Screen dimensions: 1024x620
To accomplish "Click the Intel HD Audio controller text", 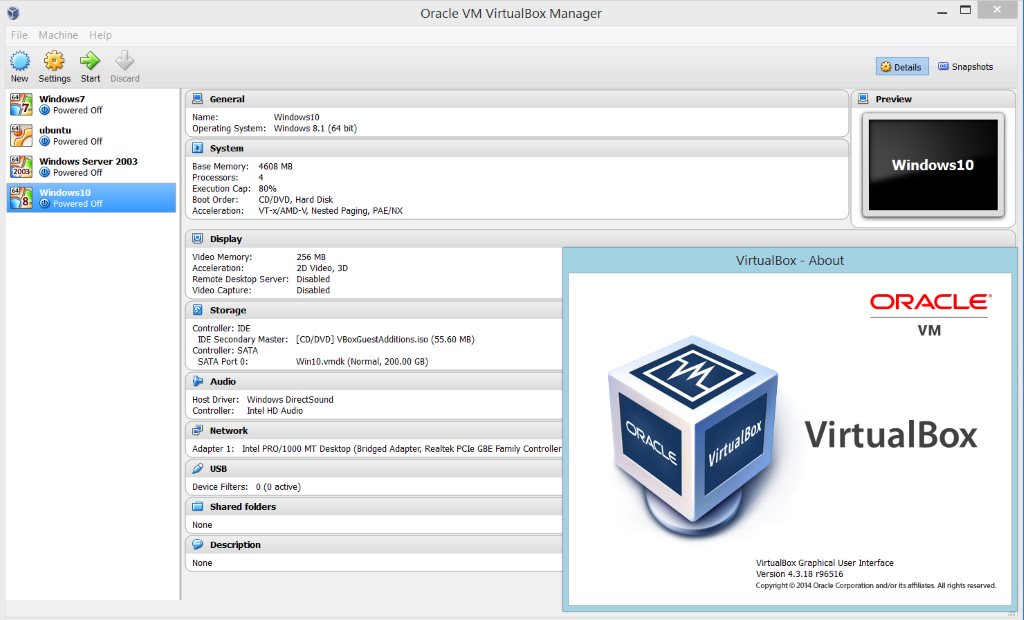I will [274, 410].
